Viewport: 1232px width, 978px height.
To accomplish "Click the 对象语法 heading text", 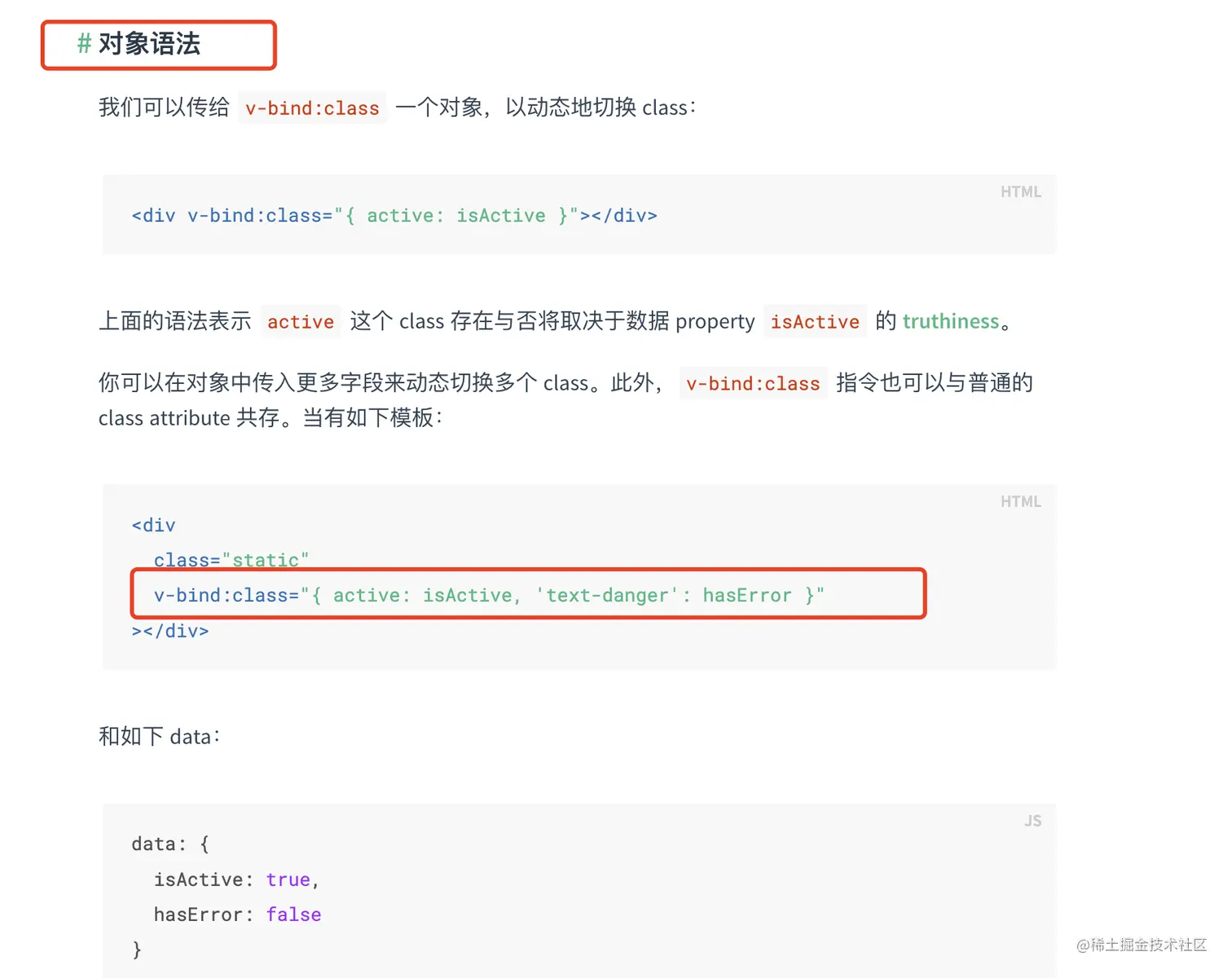I will click(149, 44).
